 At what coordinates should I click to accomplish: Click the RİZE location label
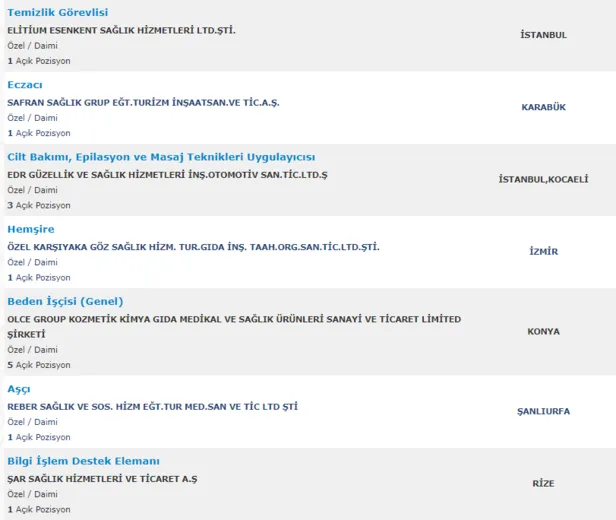544,483
